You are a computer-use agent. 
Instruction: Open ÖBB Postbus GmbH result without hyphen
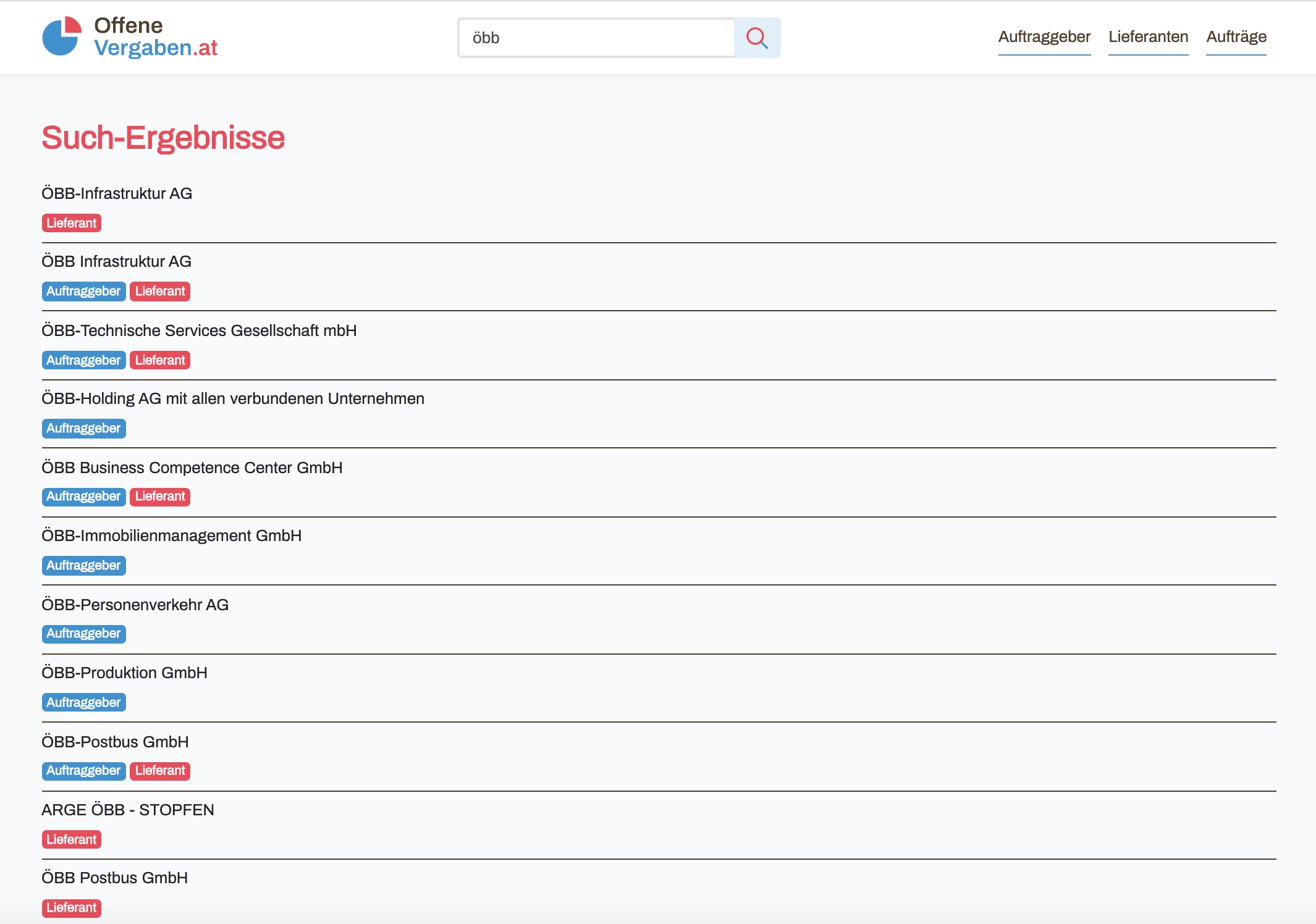[x=114, y=878]
